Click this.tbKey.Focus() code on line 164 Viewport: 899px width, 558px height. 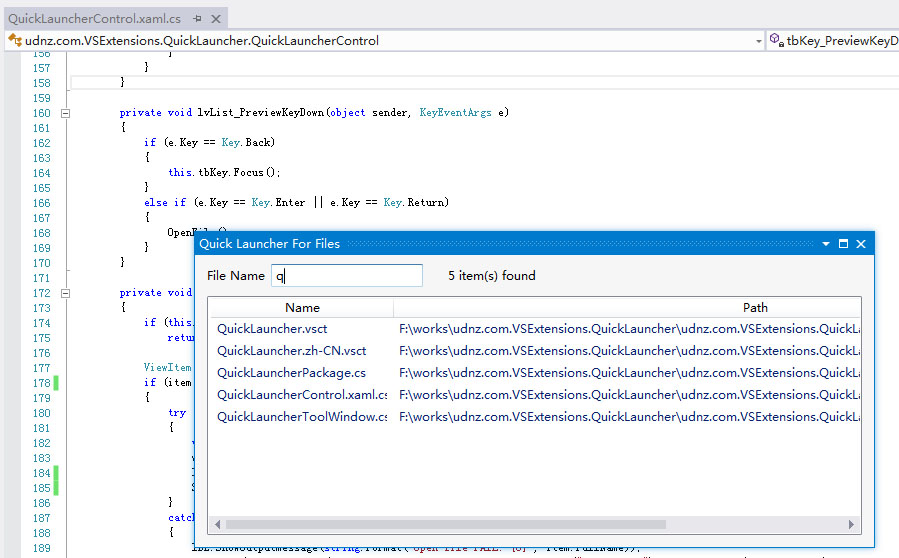(224, 172)
